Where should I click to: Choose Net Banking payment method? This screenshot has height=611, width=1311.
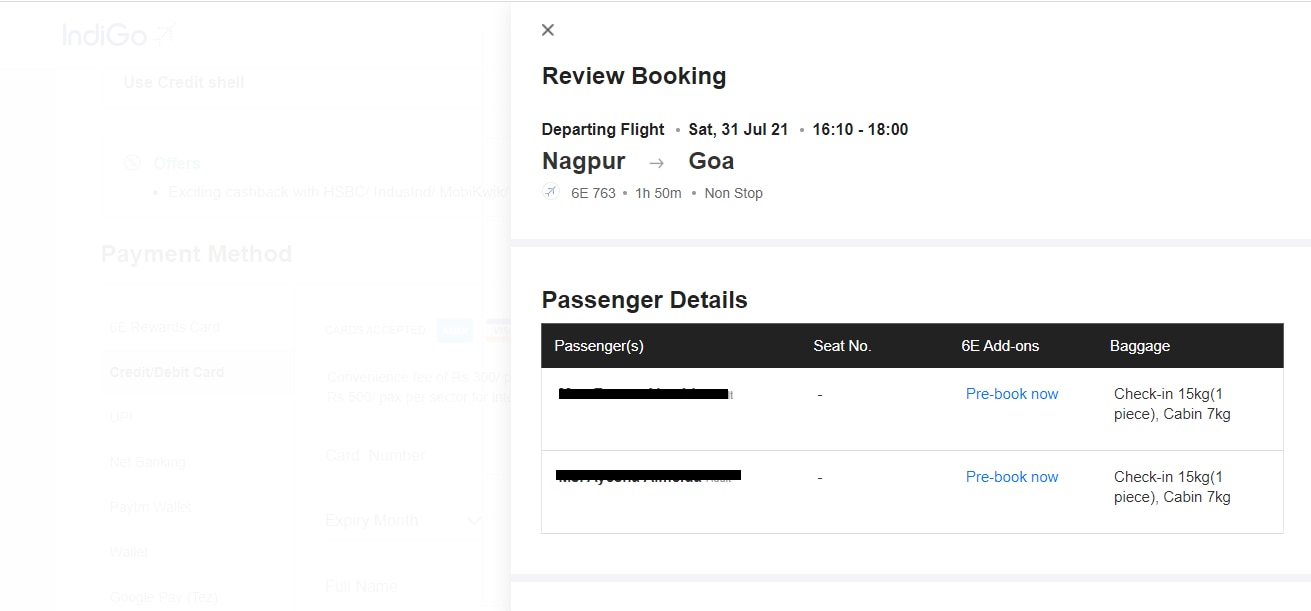(148, 462)
